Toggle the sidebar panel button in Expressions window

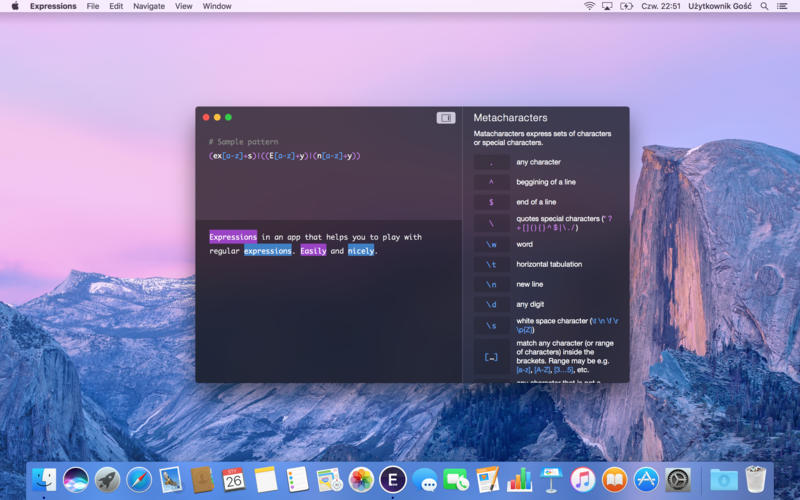click(x=445, y=118)
